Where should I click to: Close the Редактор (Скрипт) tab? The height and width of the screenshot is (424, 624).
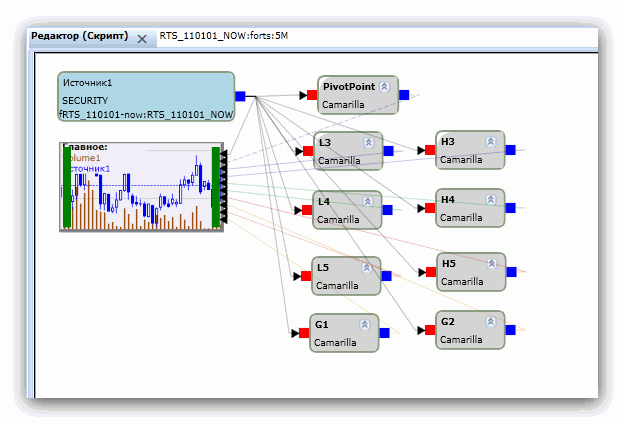[142, 38]
